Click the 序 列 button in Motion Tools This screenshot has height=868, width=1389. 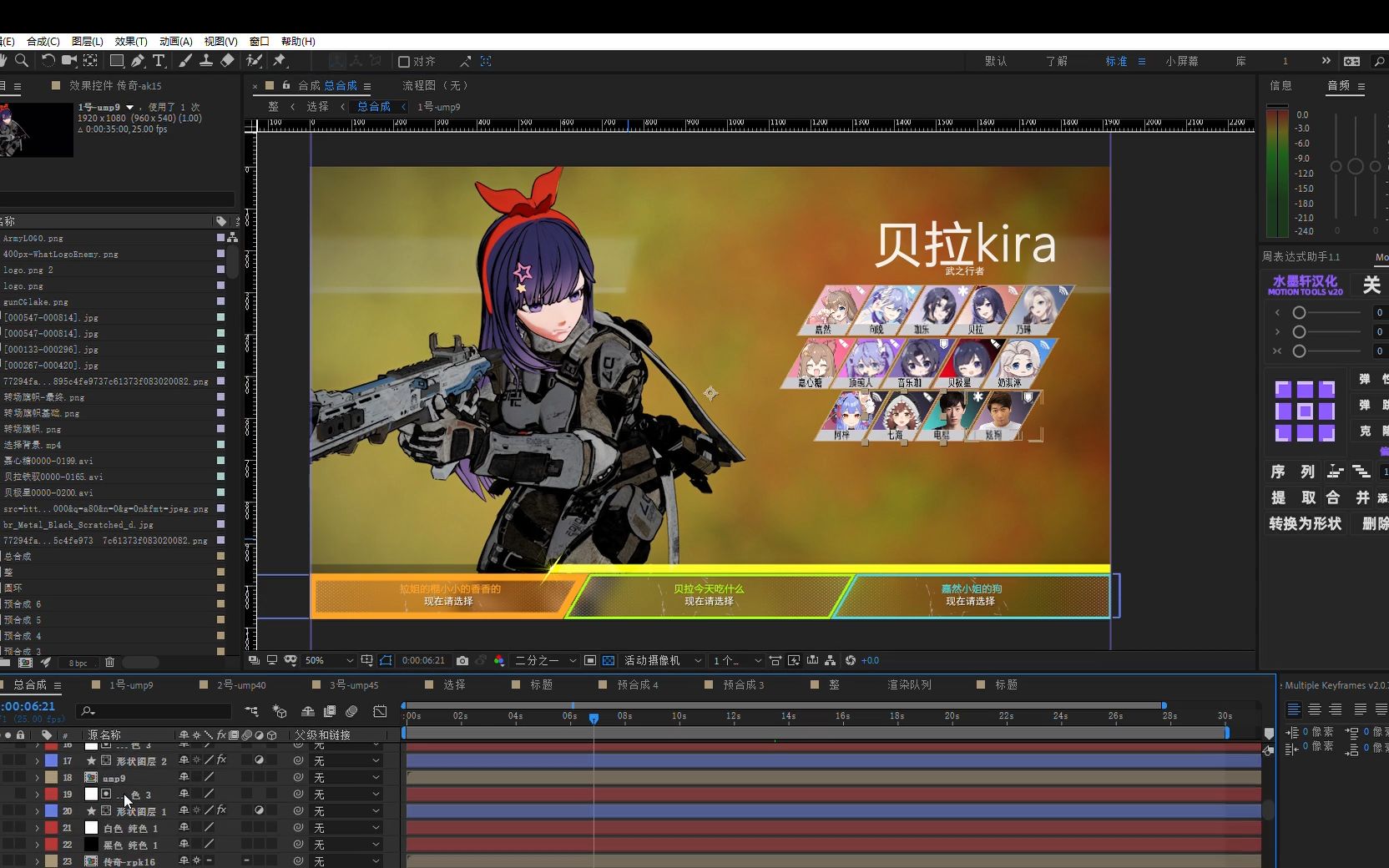pos(1292,472)
